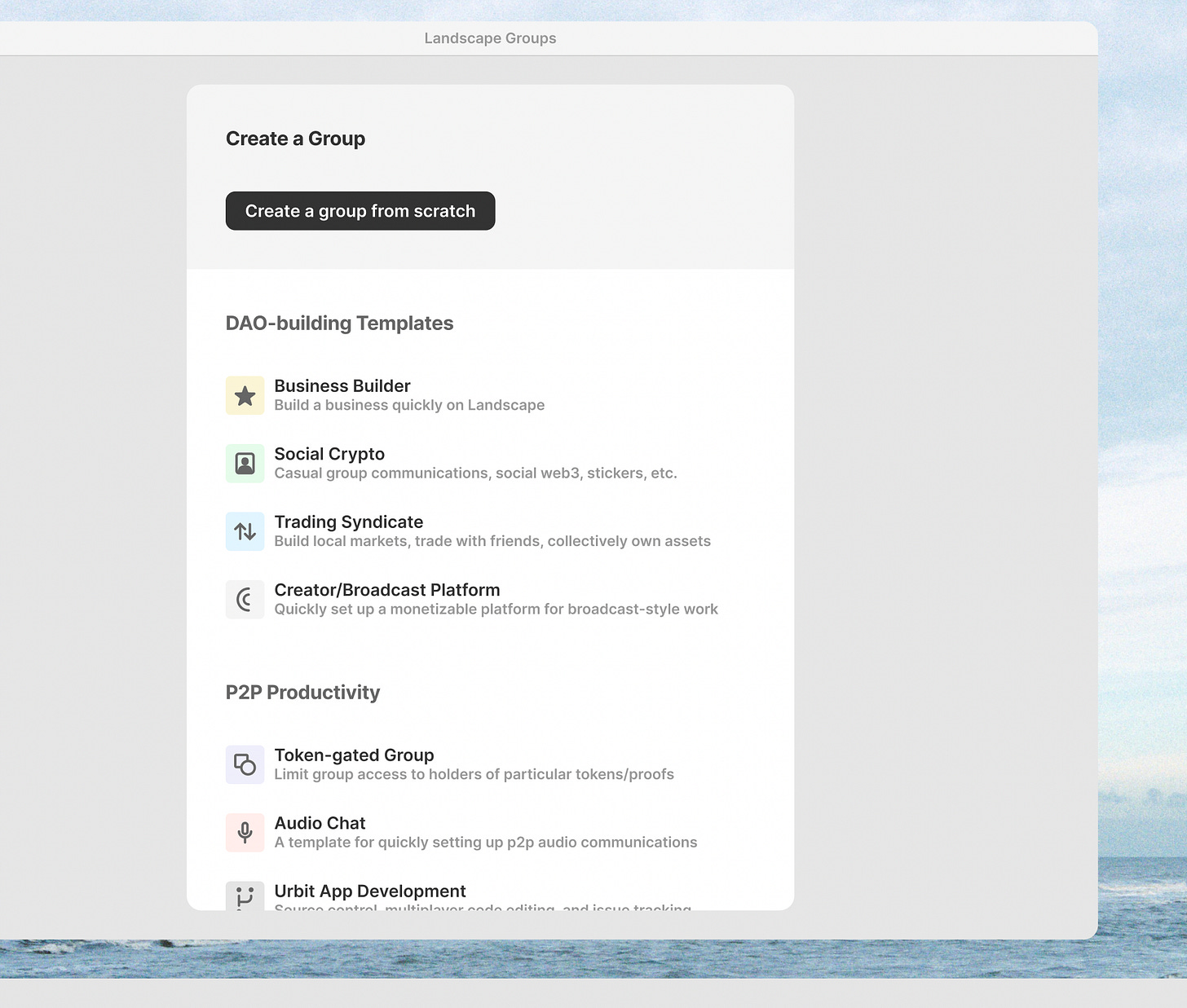Click 'Casual group communications, social web3' description

tap(475, 473)
